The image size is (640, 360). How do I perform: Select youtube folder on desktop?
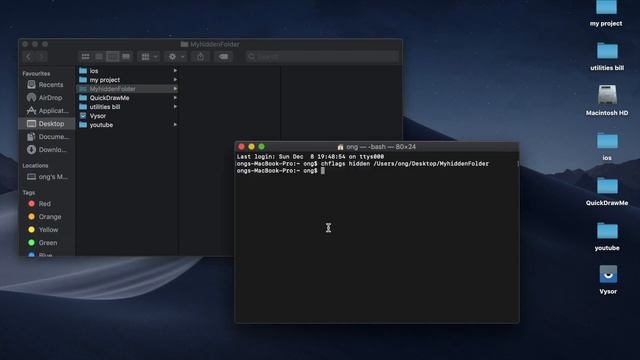click(x=607, y=236)
